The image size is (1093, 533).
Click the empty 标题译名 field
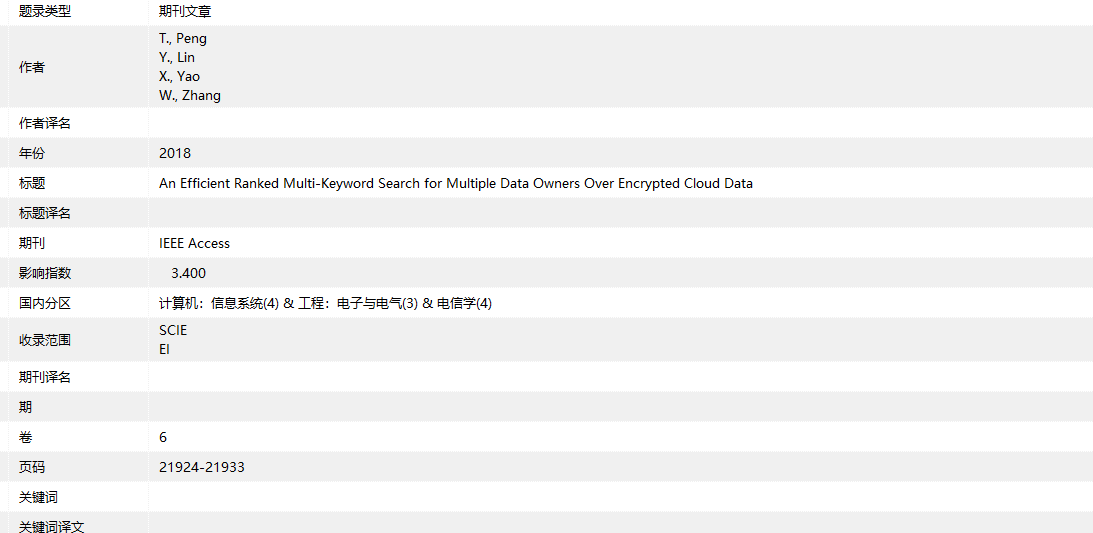(x=620, y=214)
